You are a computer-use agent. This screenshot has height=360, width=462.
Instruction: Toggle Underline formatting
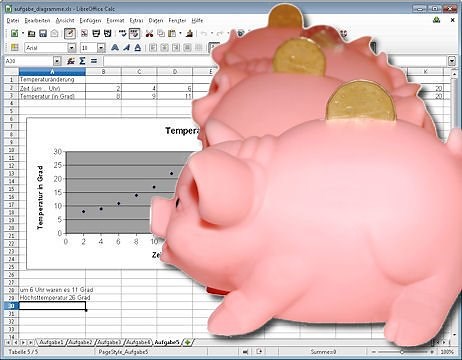point(137,48)
